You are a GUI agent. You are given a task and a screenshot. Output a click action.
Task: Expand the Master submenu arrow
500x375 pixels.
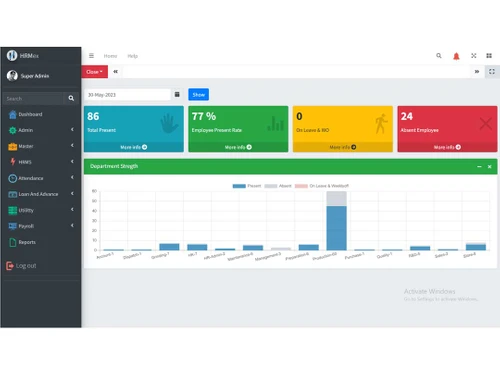click(x=72, y=146)
